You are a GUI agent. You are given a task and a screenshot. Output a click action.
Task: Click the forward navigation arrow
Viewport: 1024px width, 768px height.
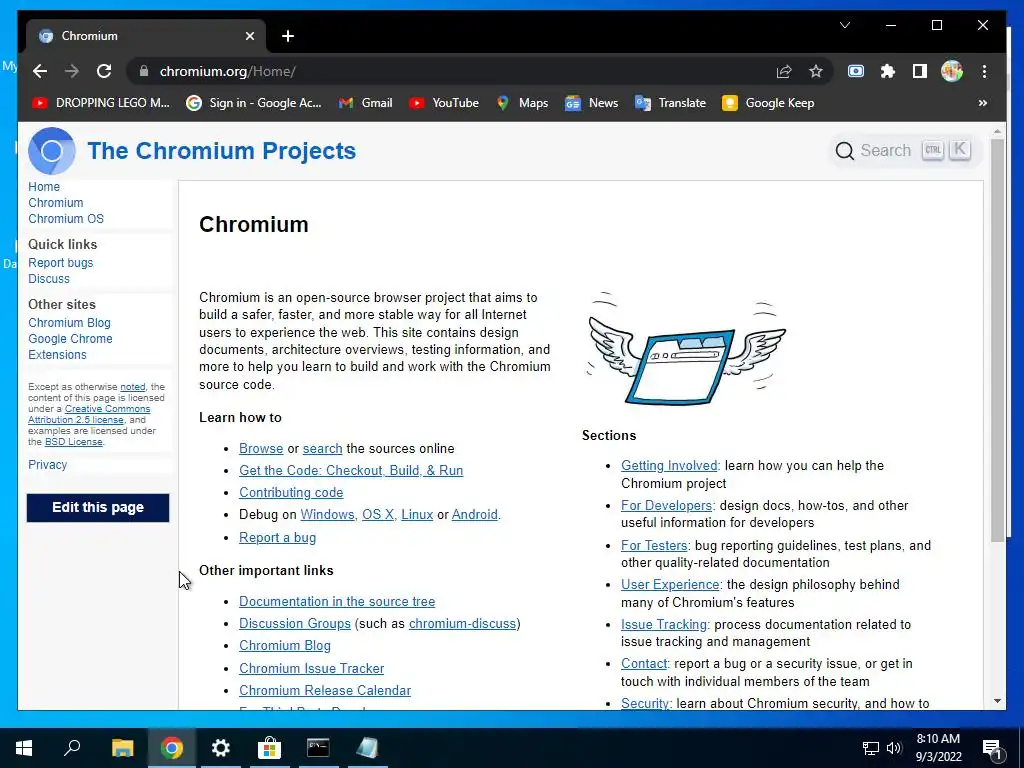[72, 71]
